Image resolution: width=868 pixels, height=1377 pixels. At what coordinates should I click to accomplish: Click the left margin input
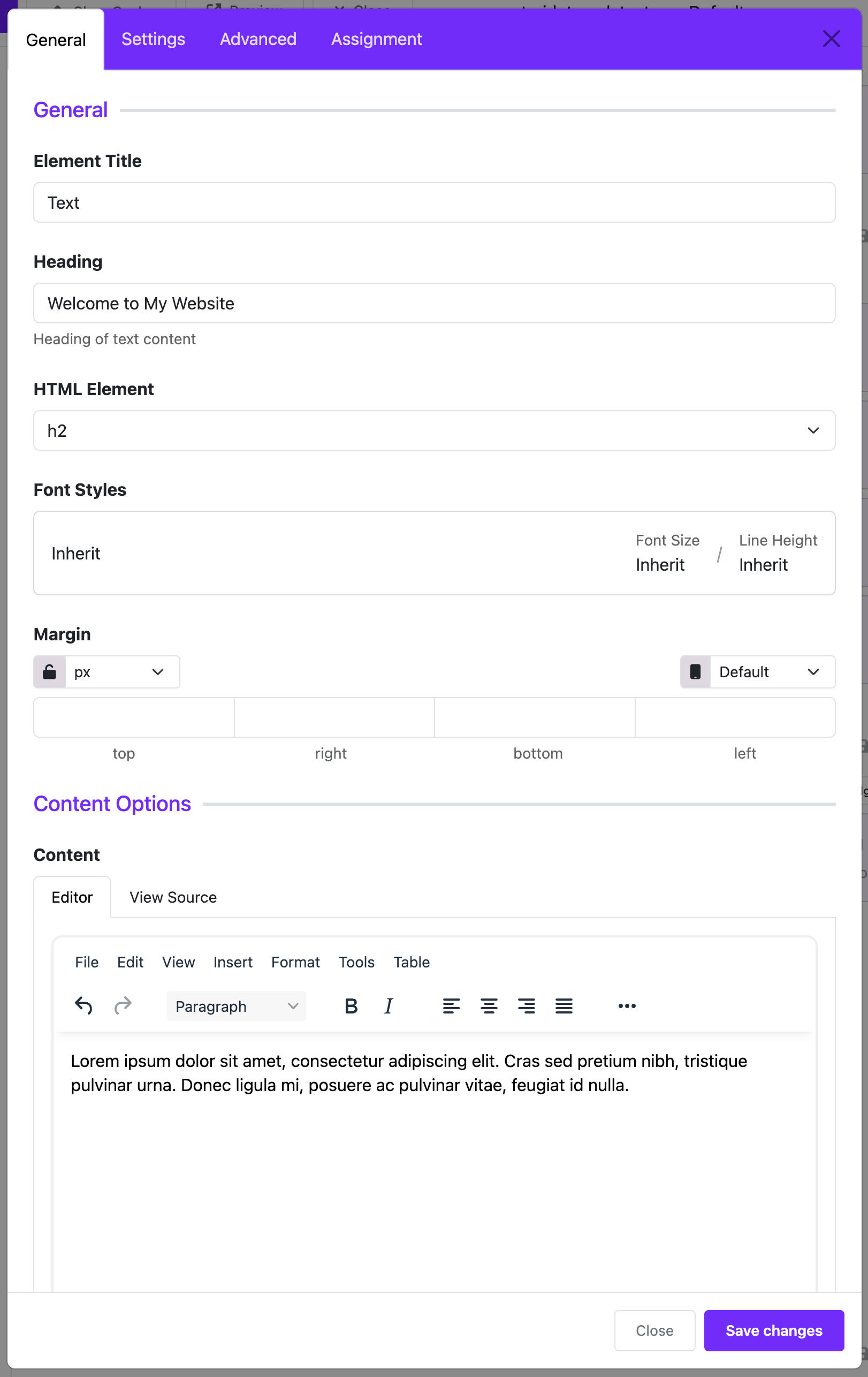735,717
